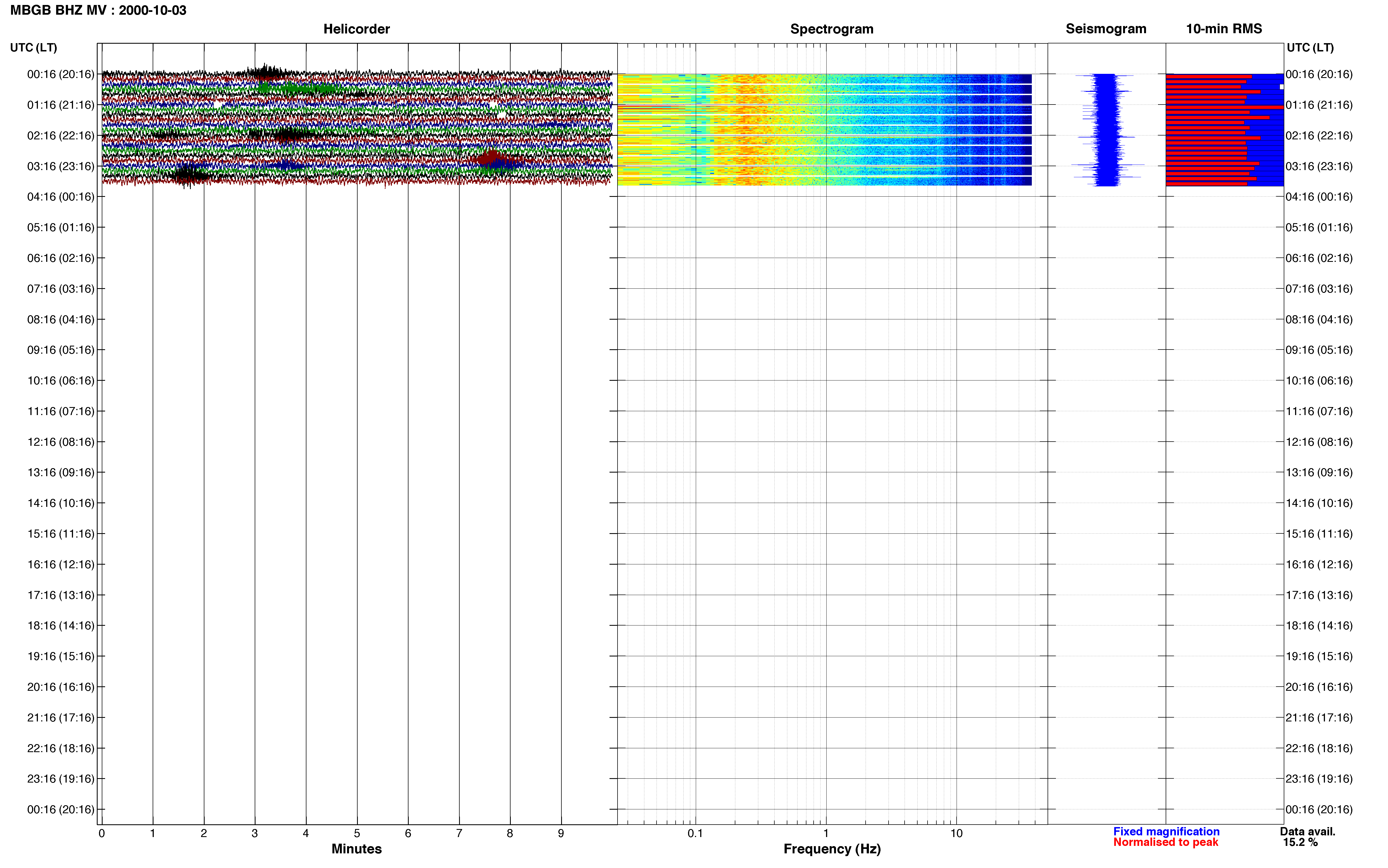This screenshot has width=1388, height=868.
Task: Click the left '04:16 (00:16)' time label
Action: point(61,197)
